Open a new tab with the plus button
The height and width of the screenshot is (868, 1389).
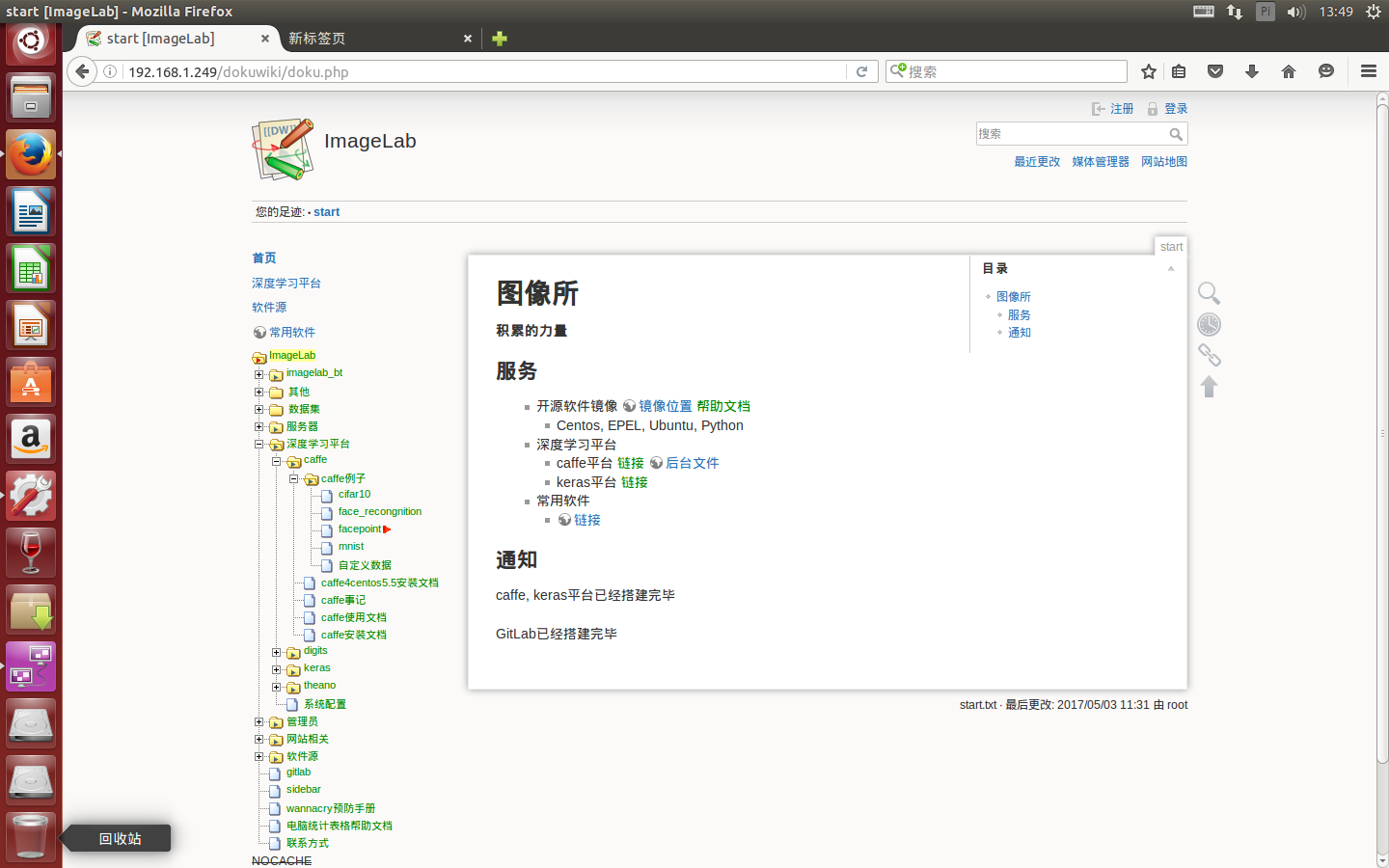499,39
